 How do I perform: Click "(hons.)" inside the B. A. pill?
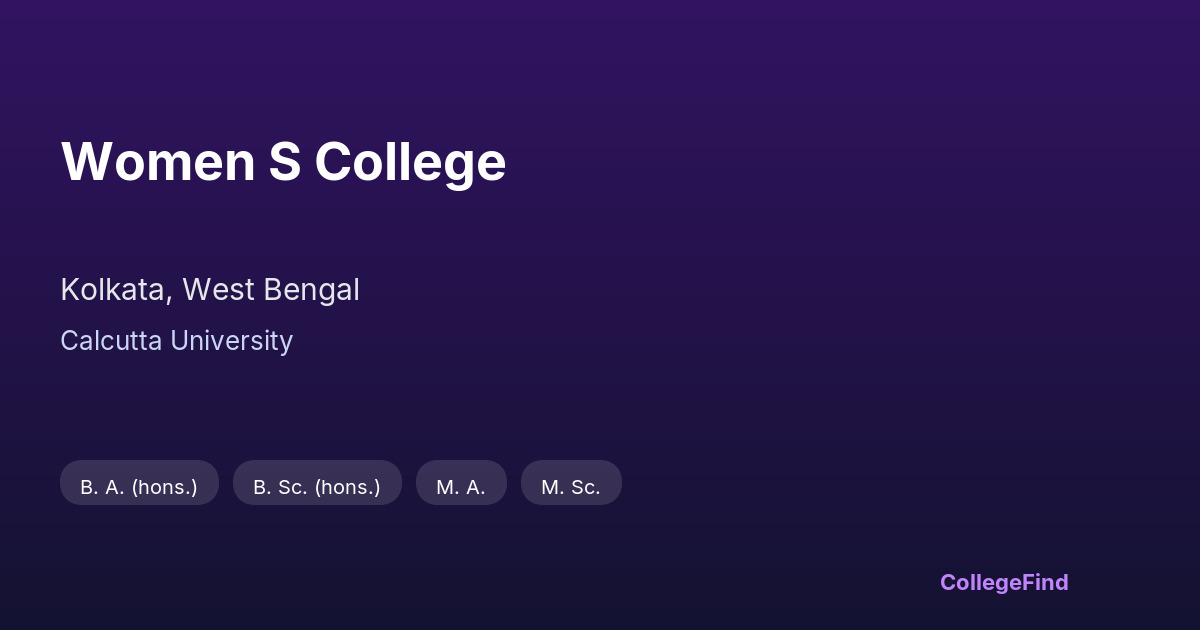[x=164, y=487]
